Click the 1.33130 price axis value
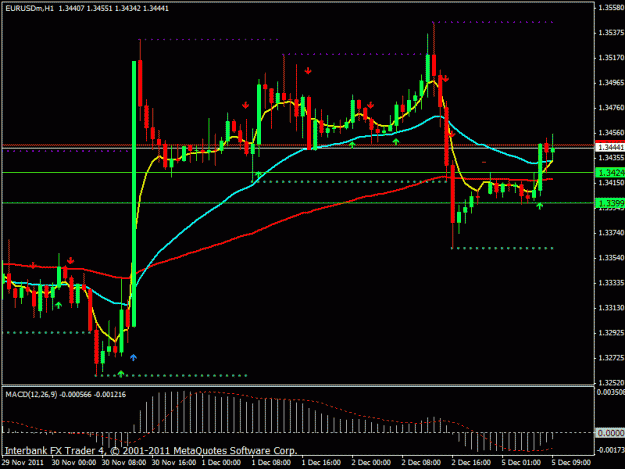The height and width of the screenshot is (469, 625). [x=611, y=308]
